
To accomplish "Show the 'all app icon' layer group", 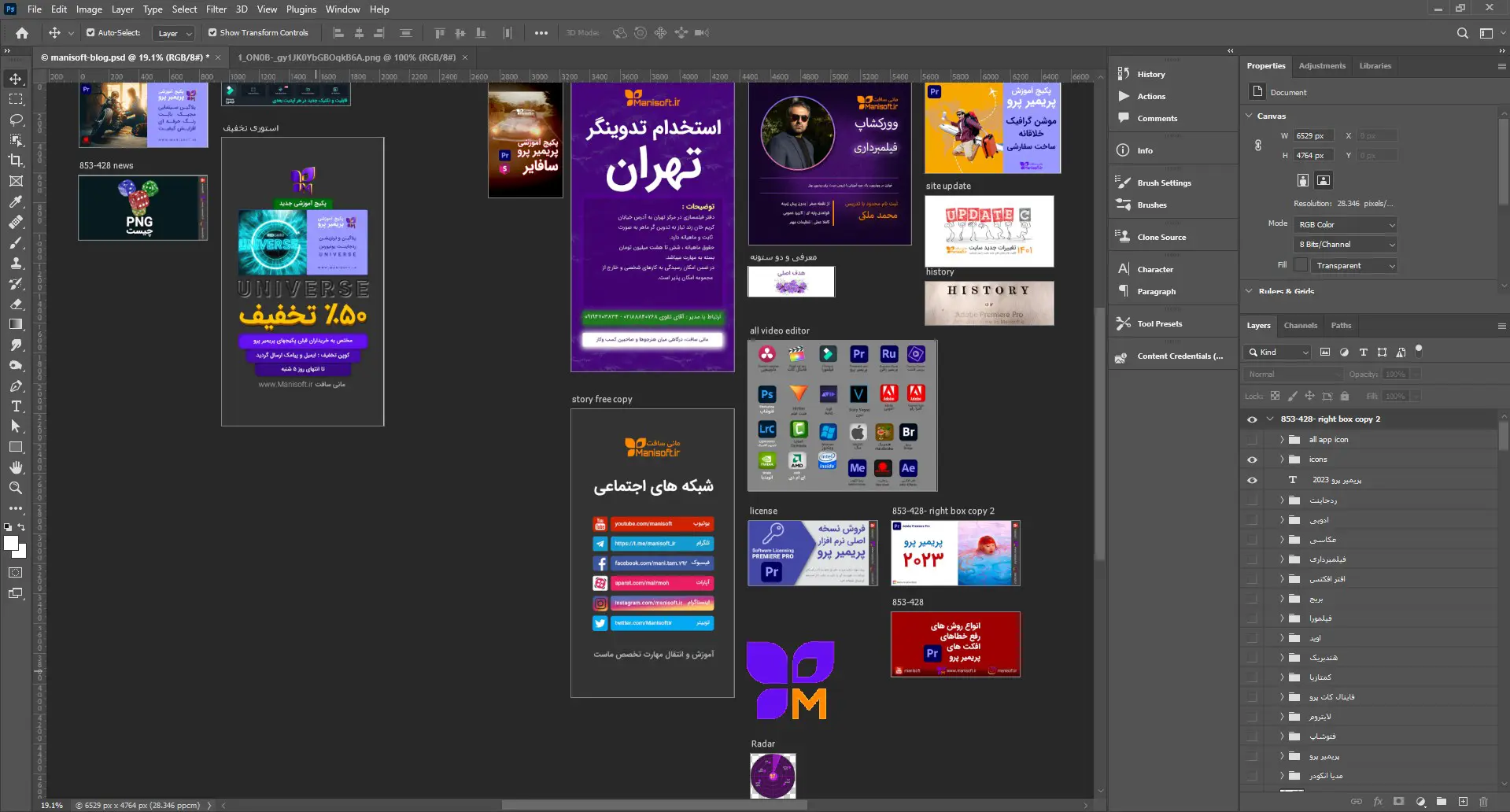I will point(1252,440).
